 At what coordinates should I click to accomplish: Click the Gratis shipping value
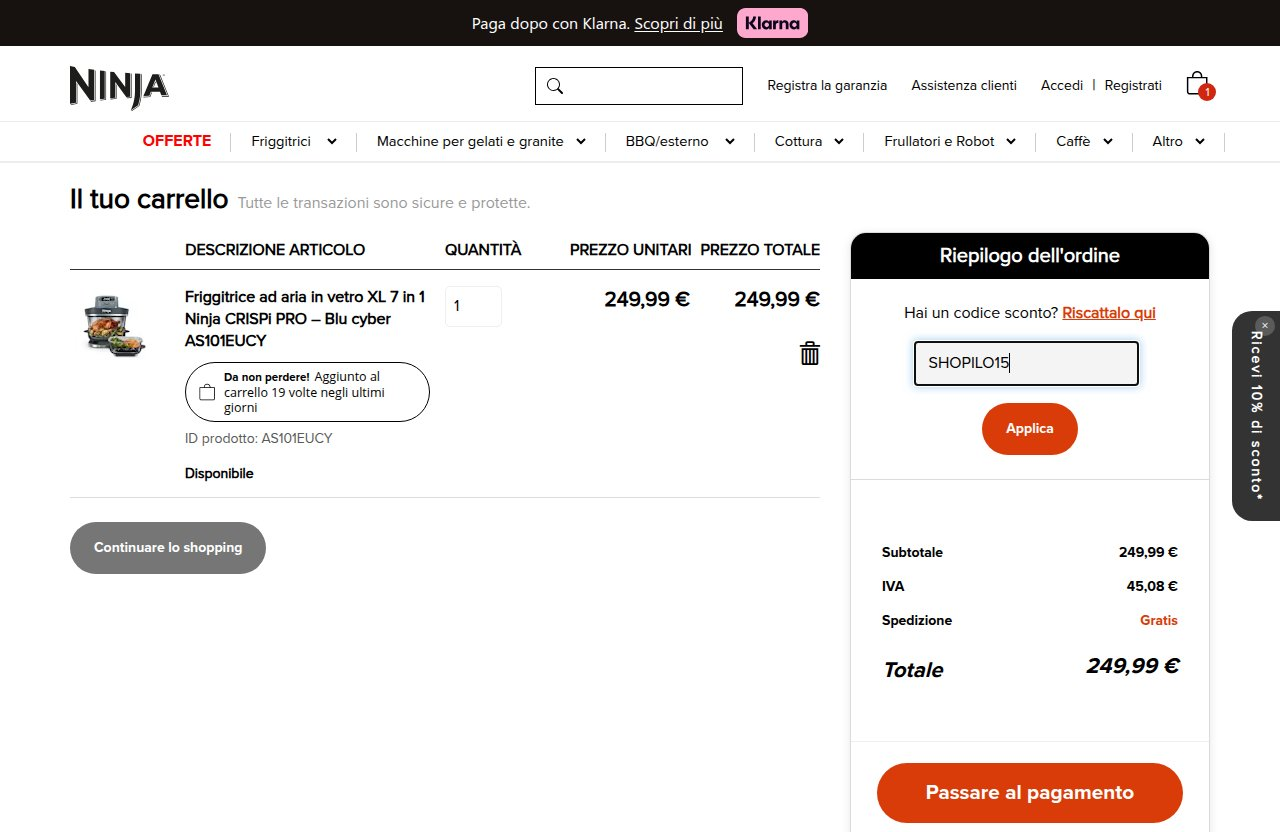(1159, 620)
